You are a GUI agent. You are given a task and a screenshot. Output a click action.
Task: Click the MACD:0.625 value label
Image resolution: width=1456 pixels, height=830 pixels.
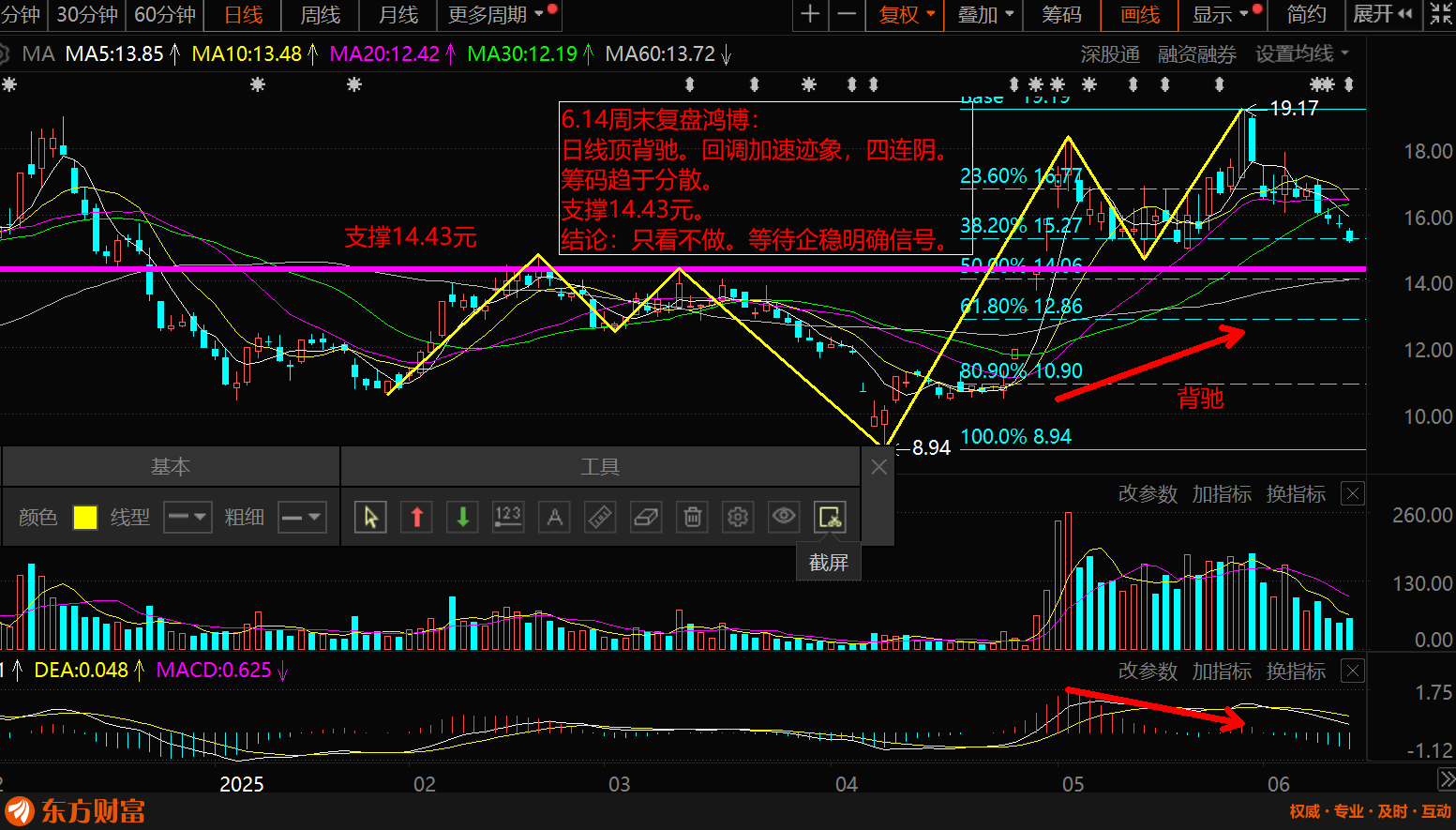(214, 671)
